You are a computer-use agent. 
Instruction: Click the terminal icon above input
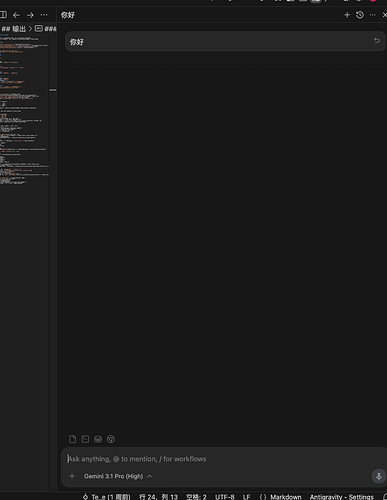point(85,439)
